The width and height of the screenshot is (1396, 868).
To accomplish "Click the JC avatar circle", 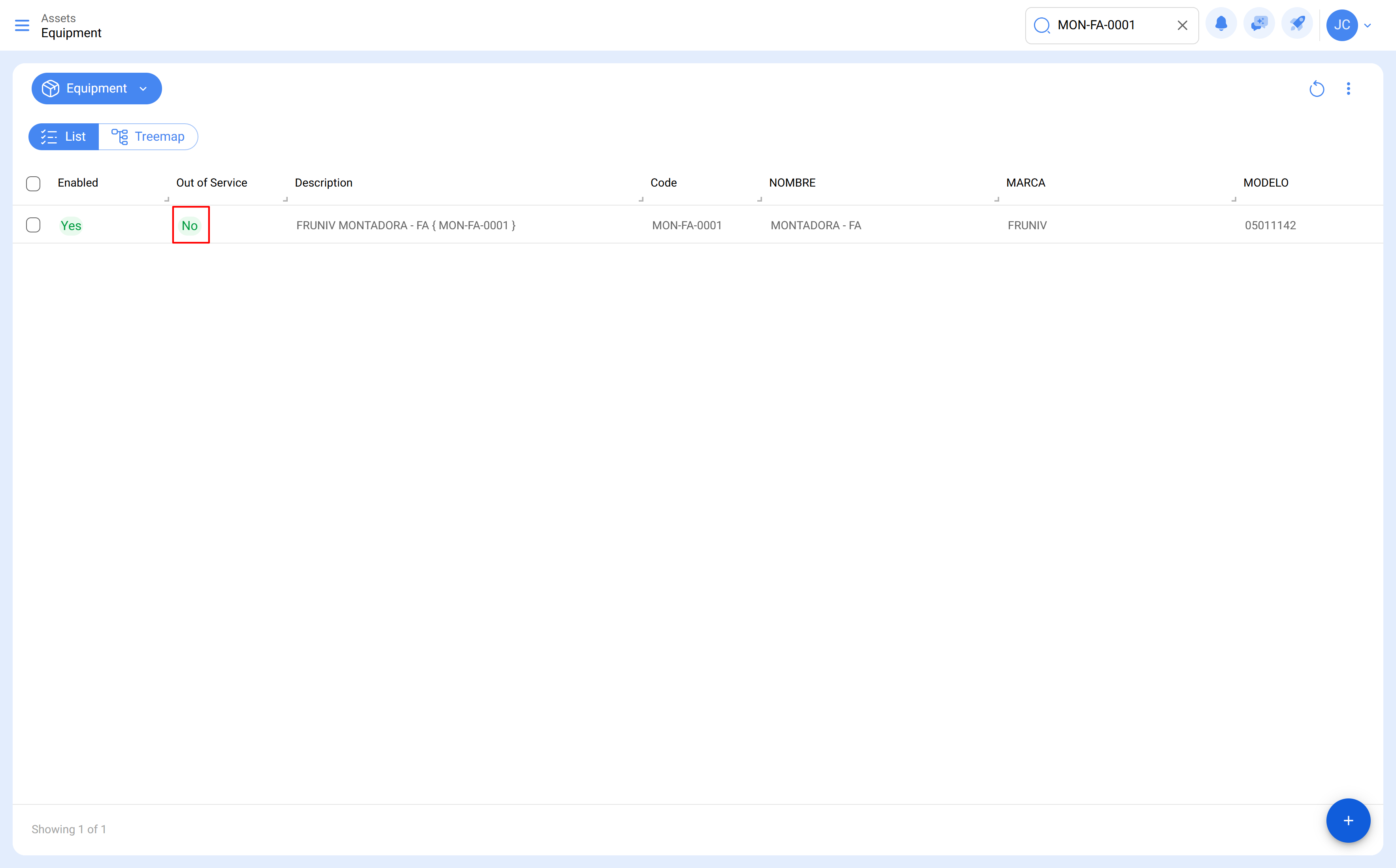I will pos(1341,25).
